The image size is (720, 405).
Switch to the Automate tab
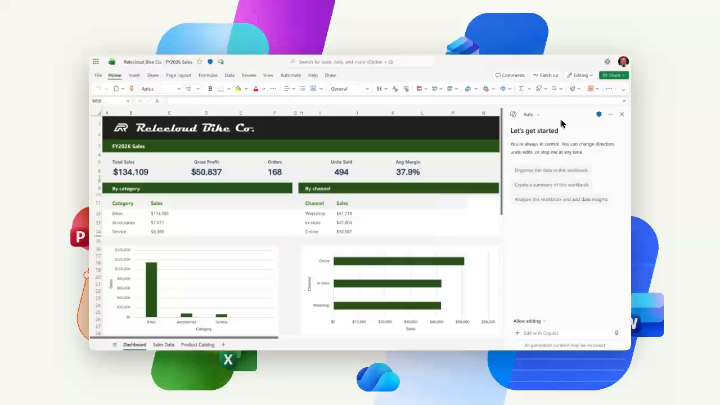tap(291, 75)
